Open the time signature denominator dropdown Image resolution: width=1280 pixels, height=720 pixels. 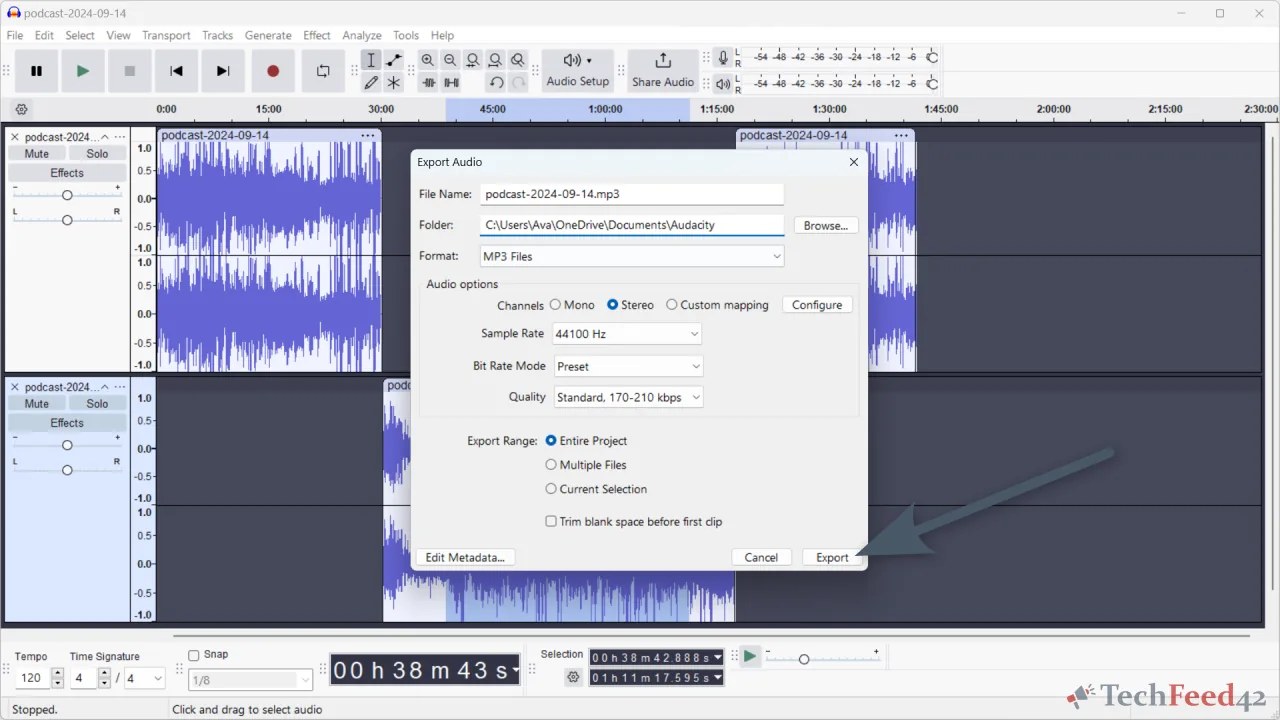[145, 678]
